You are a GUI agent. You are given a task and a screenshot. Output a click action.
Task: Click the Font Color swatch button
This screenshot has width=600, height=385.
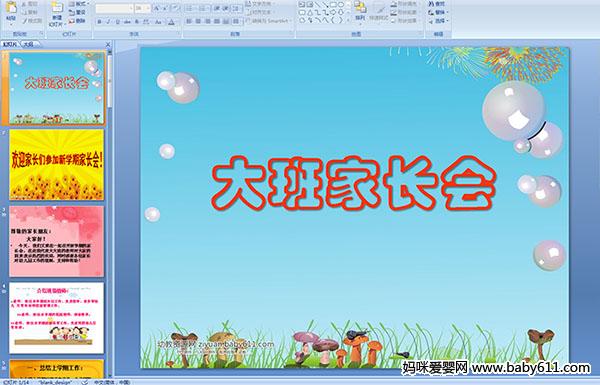click(x=171, y=22)
